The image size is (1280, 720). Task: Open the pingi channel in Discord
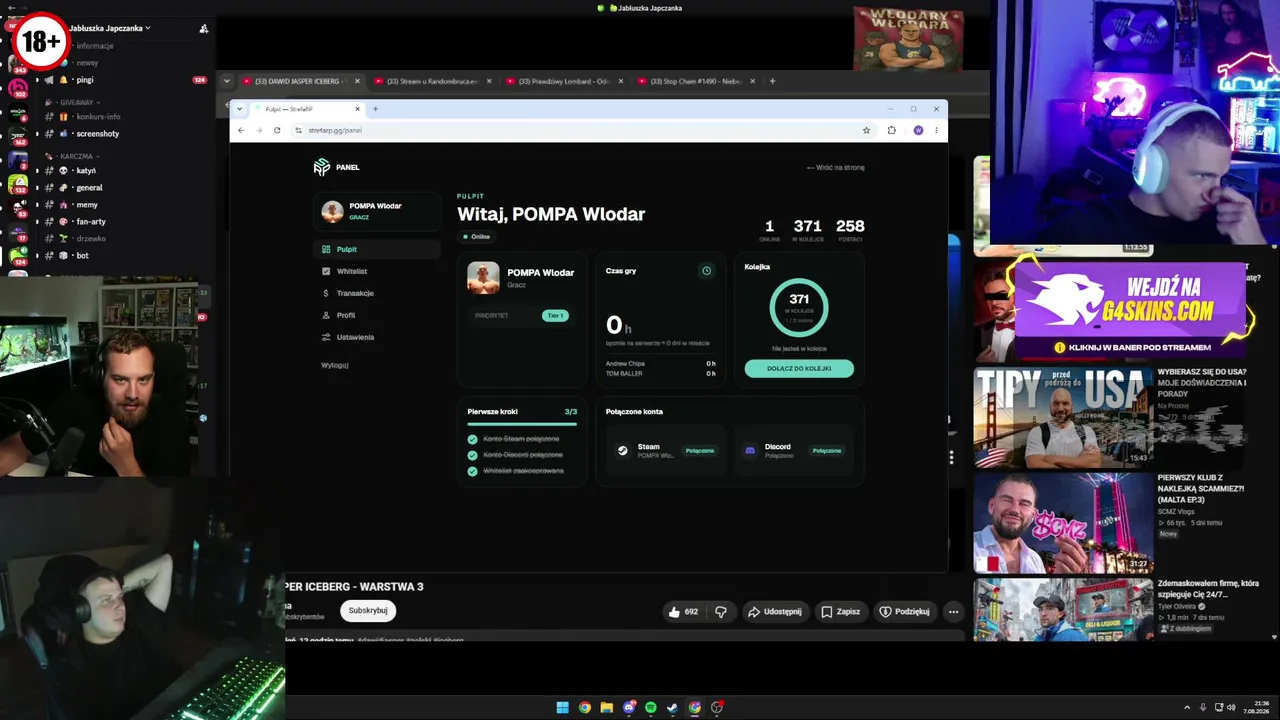pos(125,80)
